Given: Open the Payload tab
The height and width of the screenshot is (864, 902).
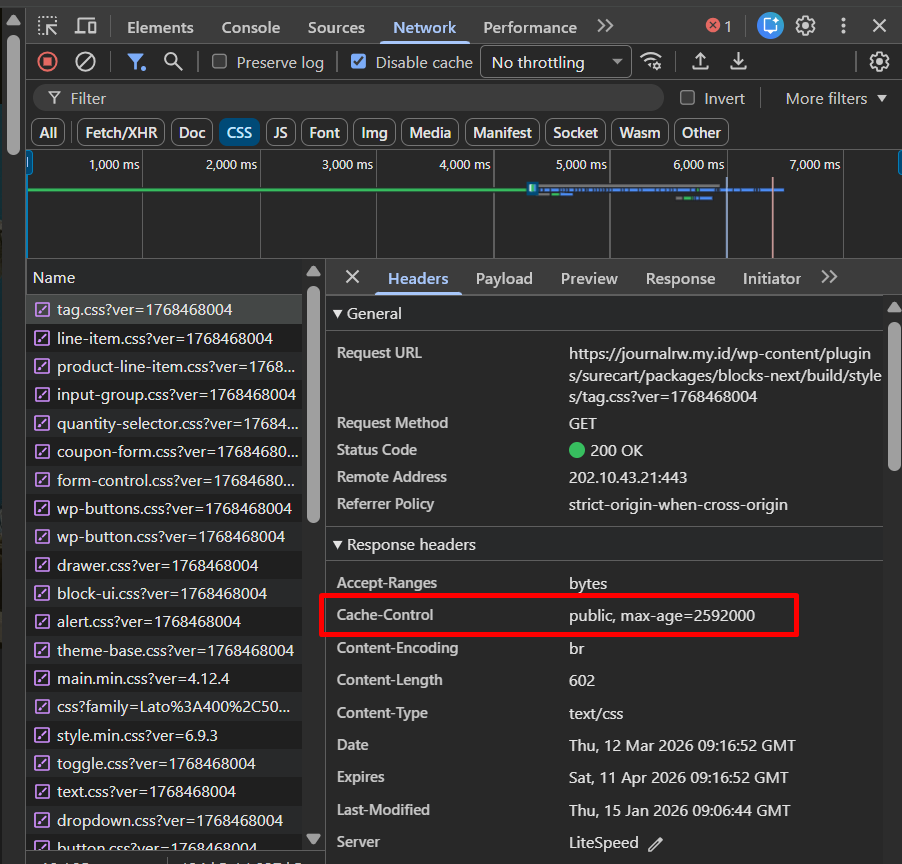Looking at the screenshot, I should pyautogui.click(x=504, y=279).
